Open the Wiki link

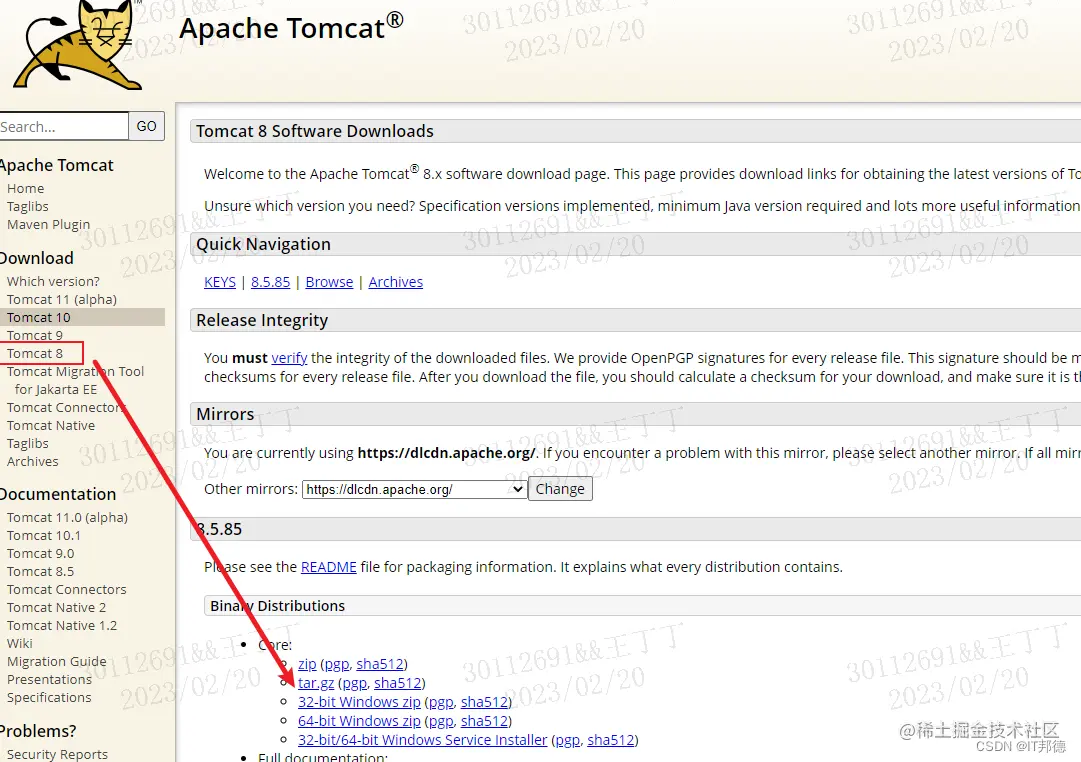pyautogui.click(x=19, y=643)
